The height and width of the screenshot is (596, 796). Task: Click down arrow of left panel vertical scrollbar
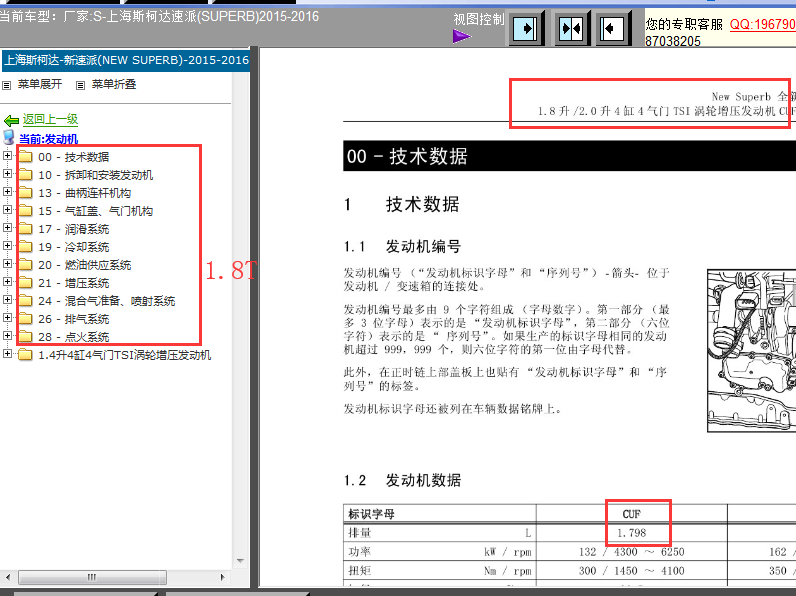click(x=240, y=561)
